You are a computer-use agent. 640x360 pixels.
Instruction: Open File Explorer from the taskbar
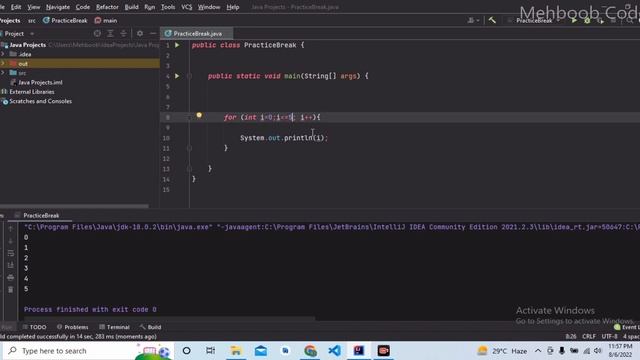(236, 351)
